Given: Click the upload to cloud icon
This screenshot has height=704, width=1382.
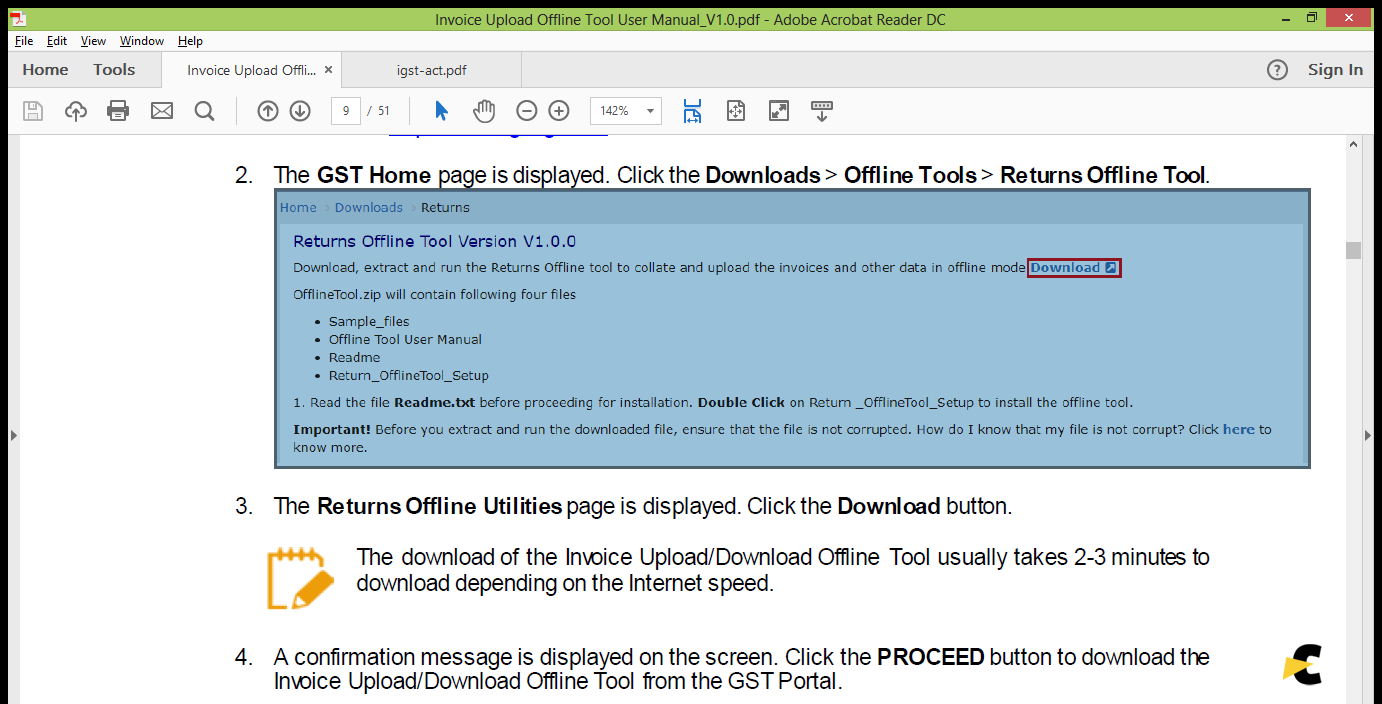Looking at the screenshot, I should tap(76, 111).
